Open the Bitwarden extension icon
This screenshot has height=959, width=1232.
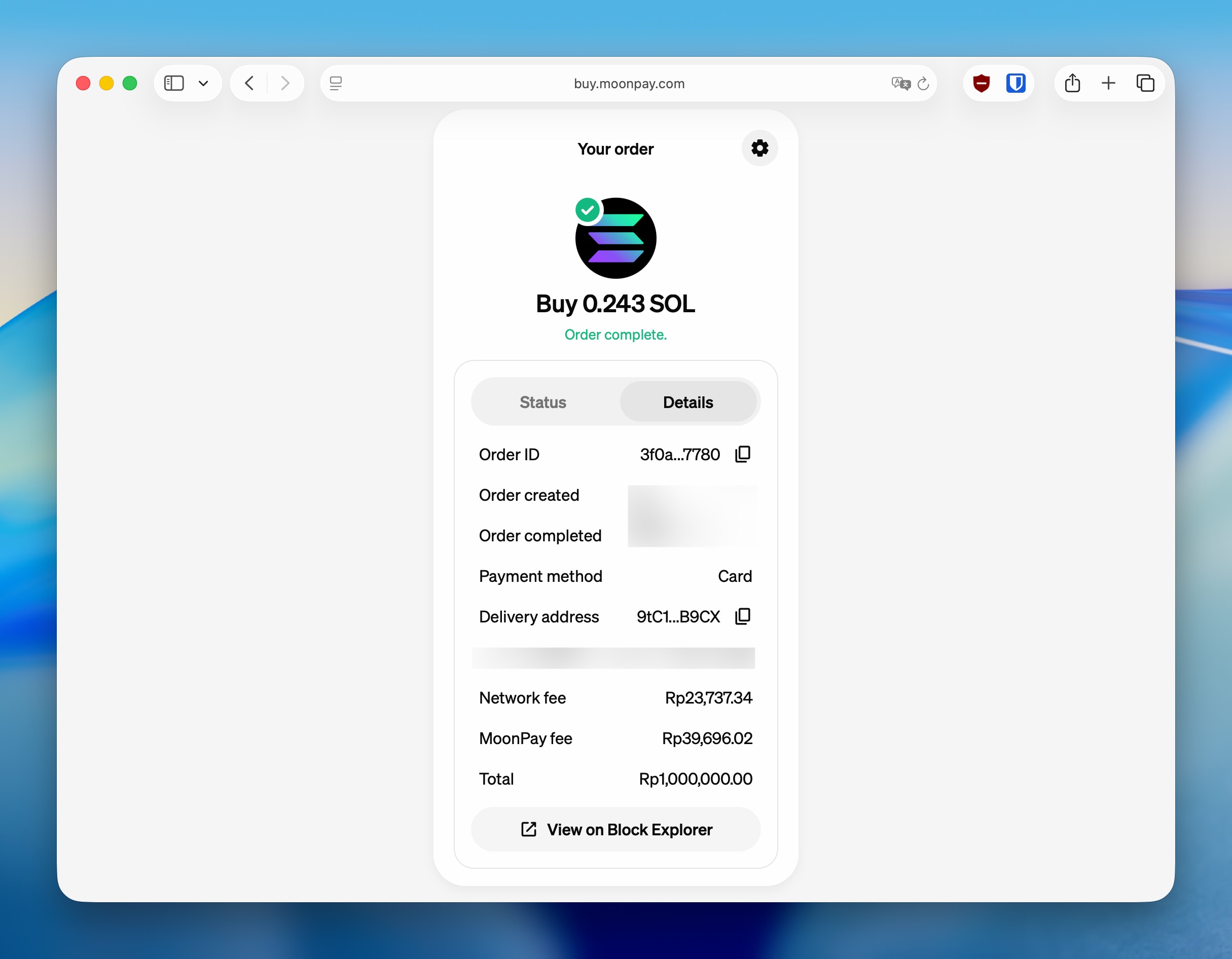click(1016, 84)
